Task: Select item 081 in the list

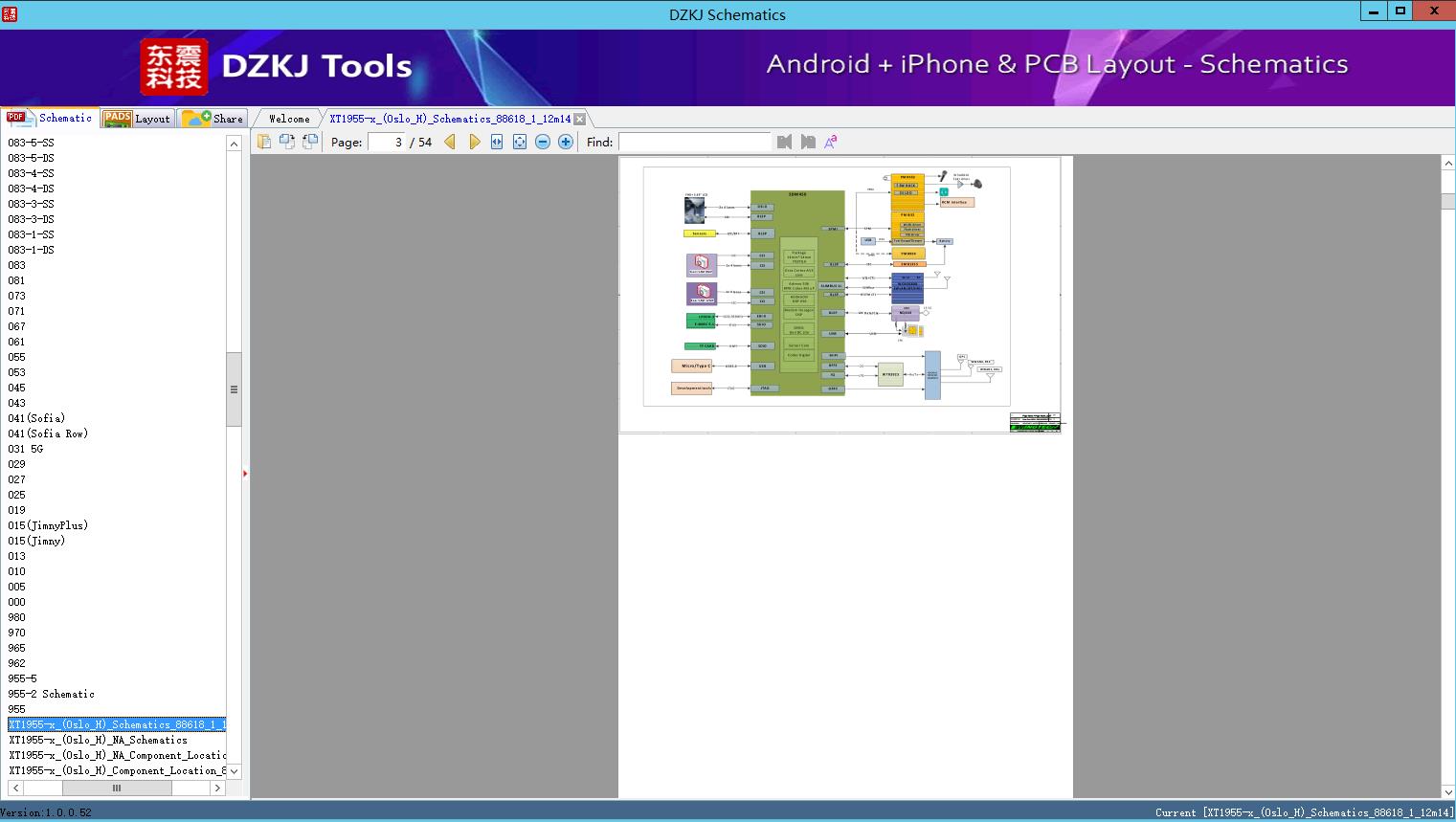Action: coord(17,280)
